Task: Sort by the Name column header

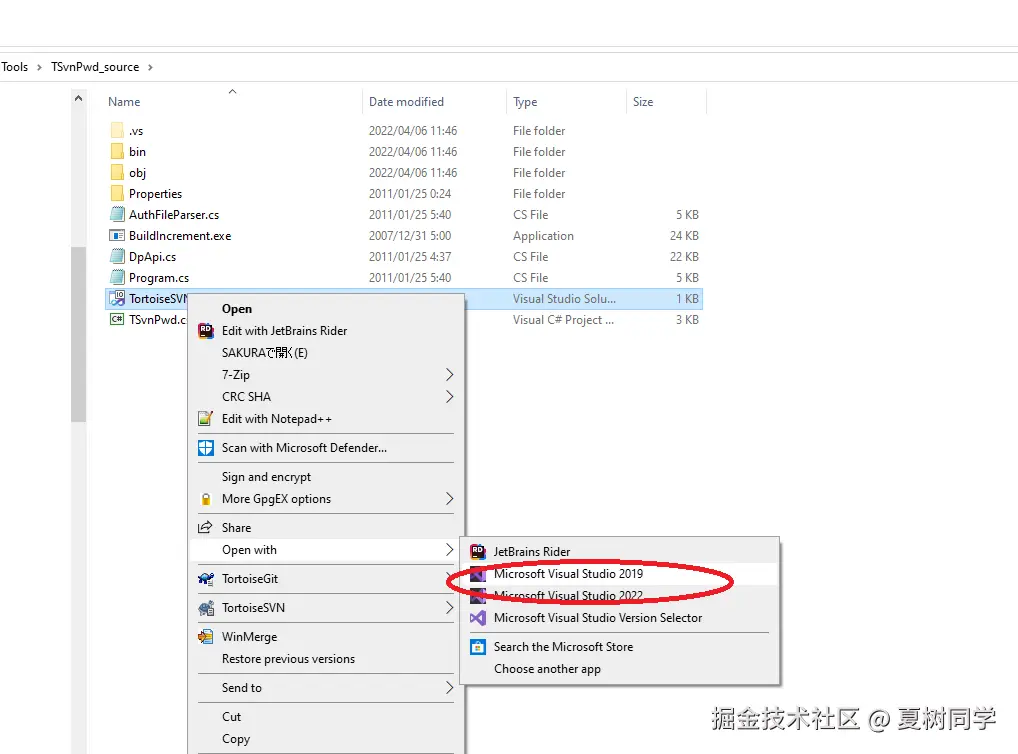Action: pos(124,102)
